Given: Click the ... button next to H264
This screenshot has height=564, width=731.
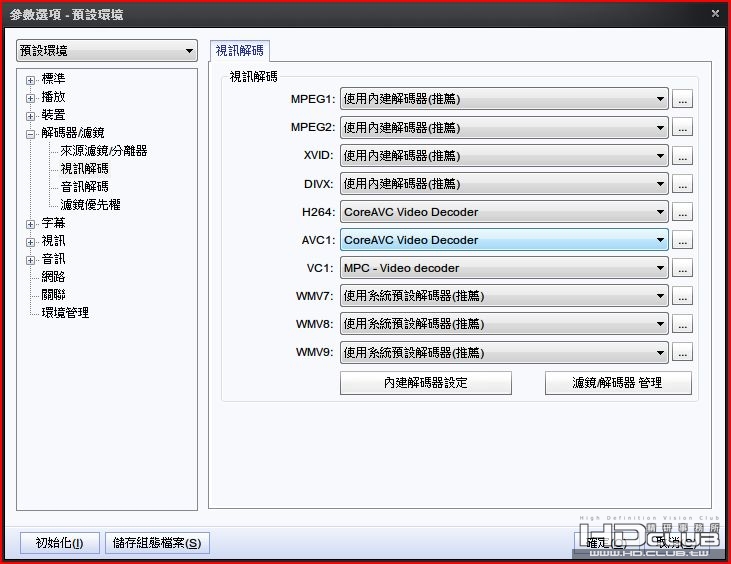Looking at the screenshot, I should 682,212.
